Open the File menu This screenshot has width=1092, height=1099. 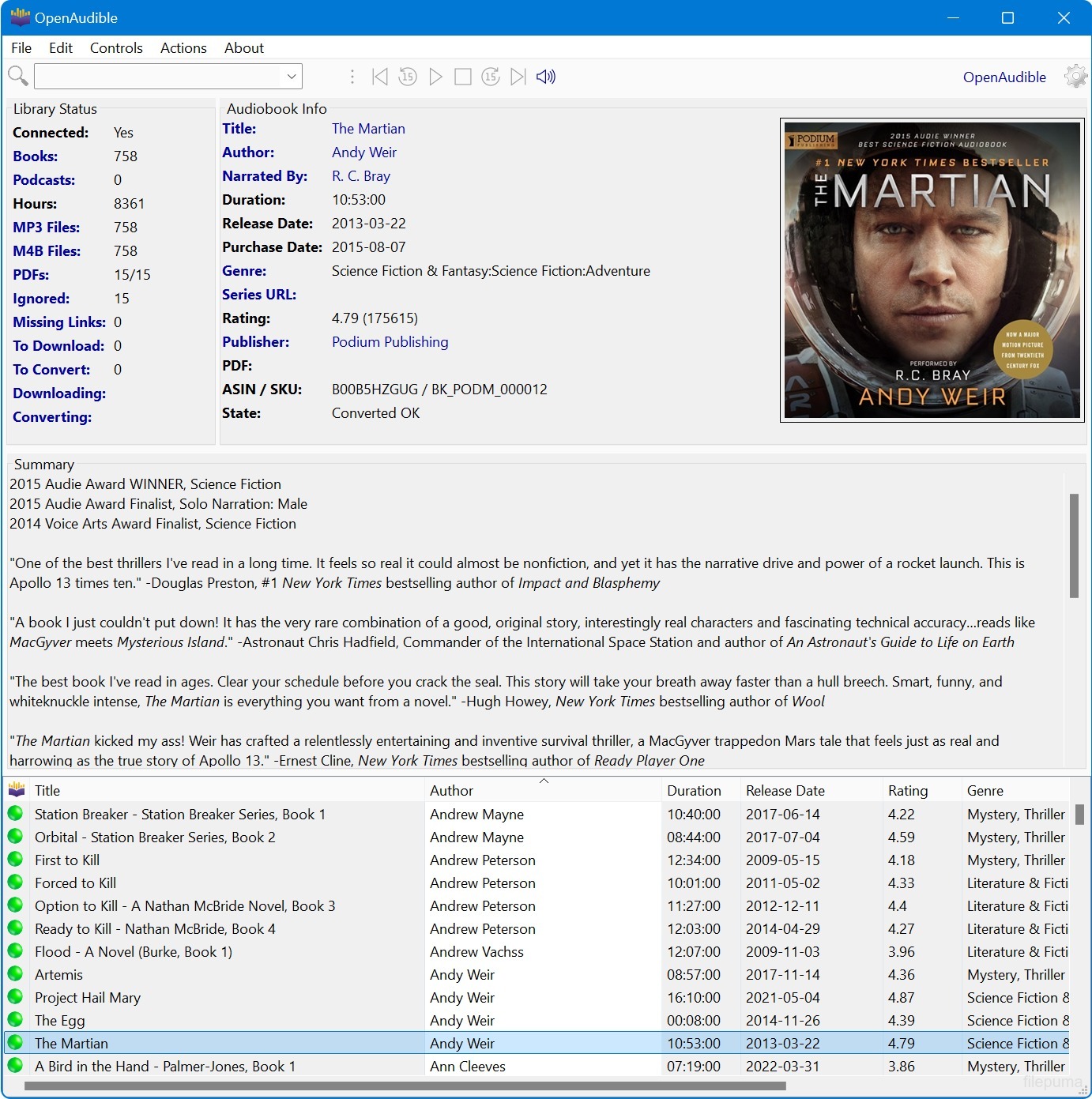pyautogui.click(x=21, y=48)
